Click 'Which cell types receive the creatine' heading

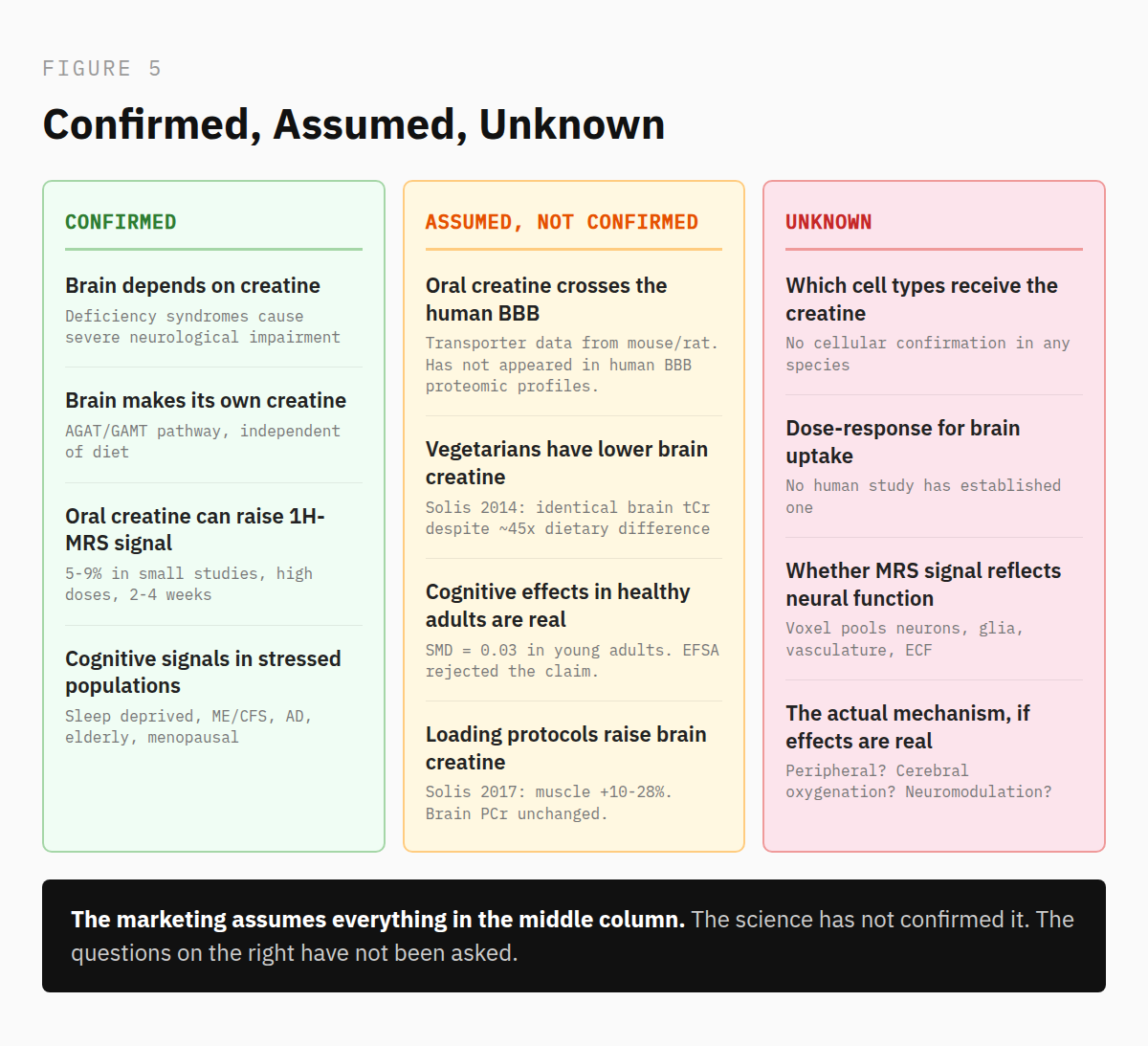tap(921, 299)
